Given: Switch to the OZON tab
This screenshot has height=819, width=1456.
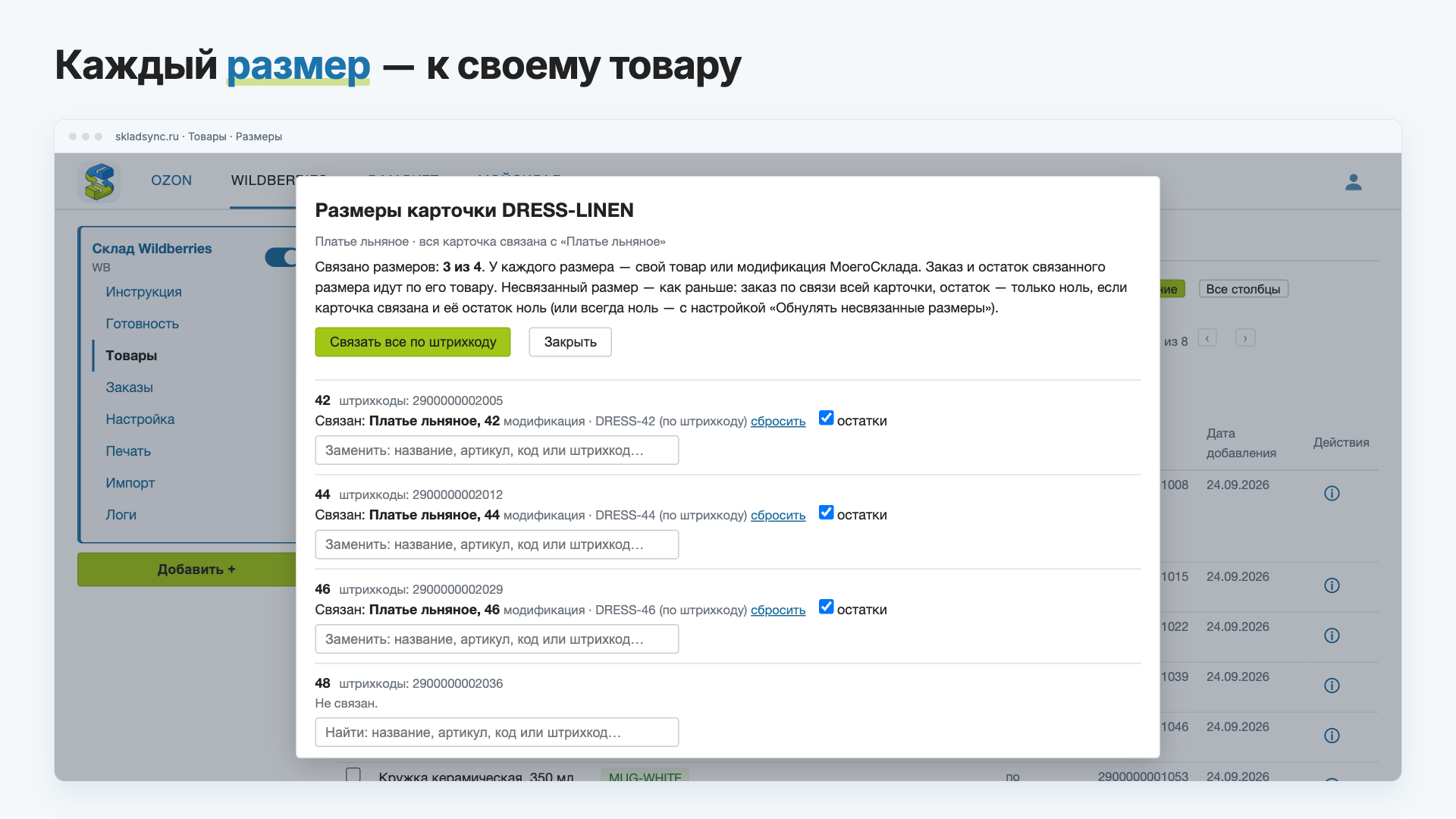Looking at the screenshot, I should [x=171, y=180].
